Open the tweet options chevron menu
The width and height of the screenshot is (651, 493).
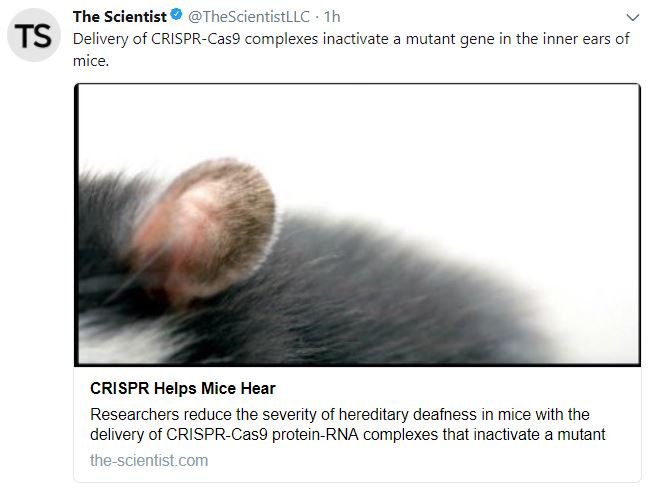click(631, 18)
